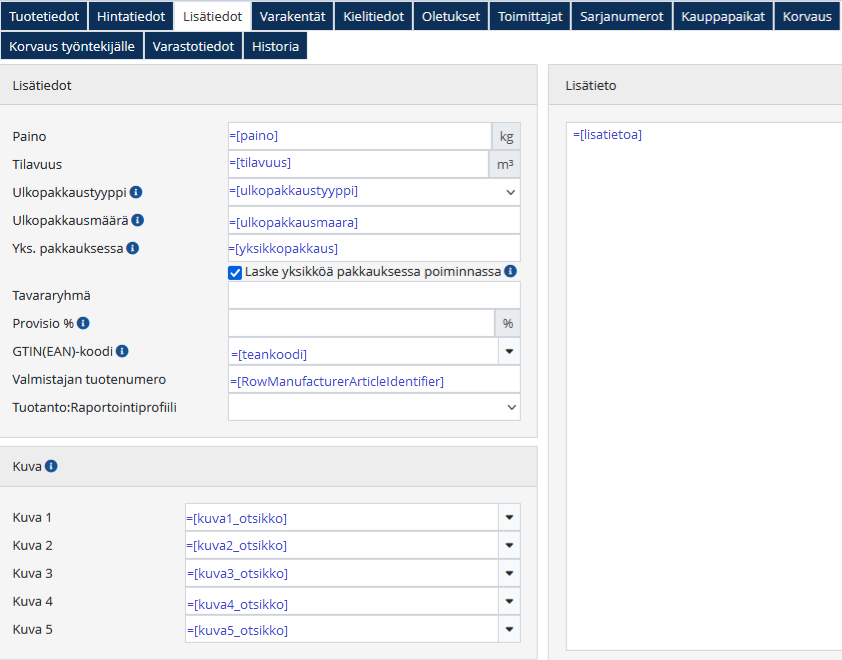Select the Toimittajat tab
This screenshot has width=842, height=660.
[530, 16]
